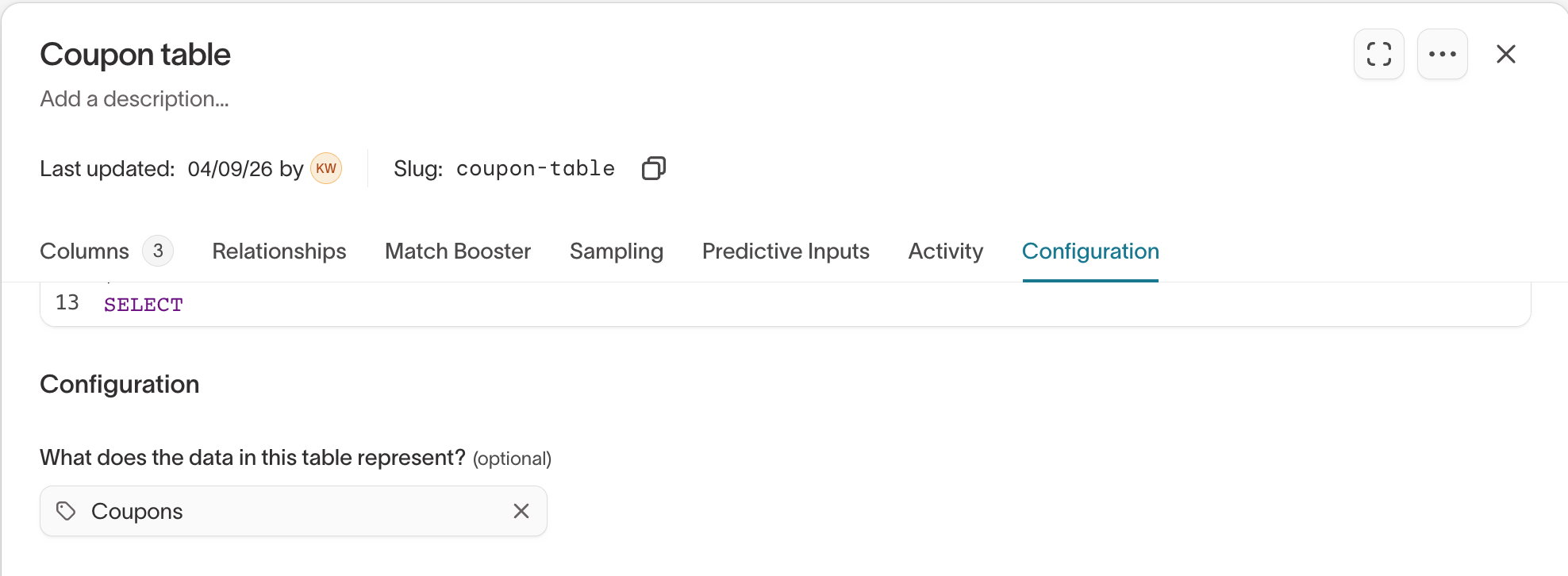Screen dimensions: 1568x576
Task: Click the KW user avatar
Action: click(x=325, y=168)
